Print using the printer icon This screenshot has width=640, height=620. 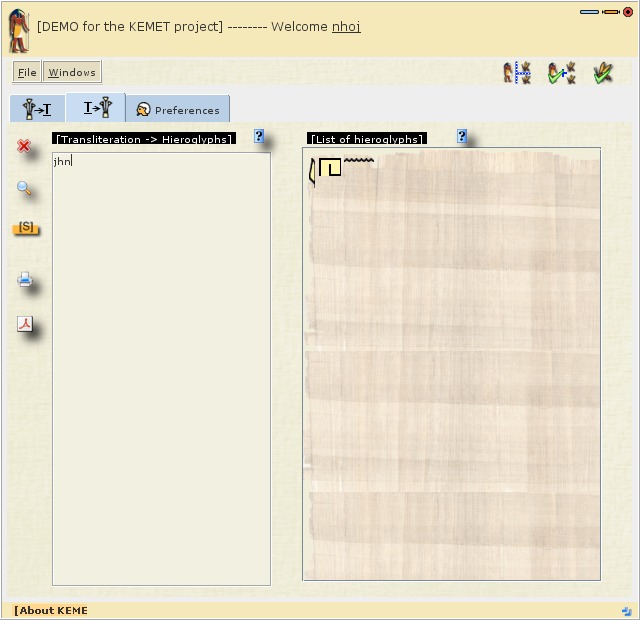(25, 281)
